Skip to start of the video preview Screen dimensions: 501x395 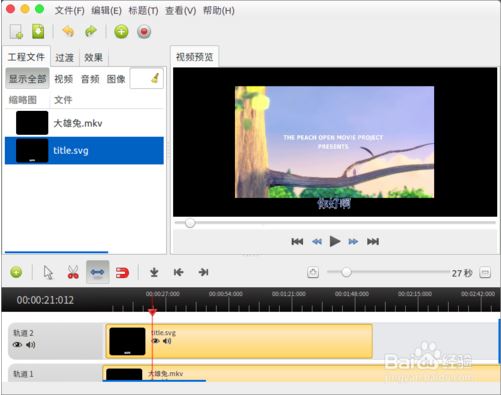[297, 241]
